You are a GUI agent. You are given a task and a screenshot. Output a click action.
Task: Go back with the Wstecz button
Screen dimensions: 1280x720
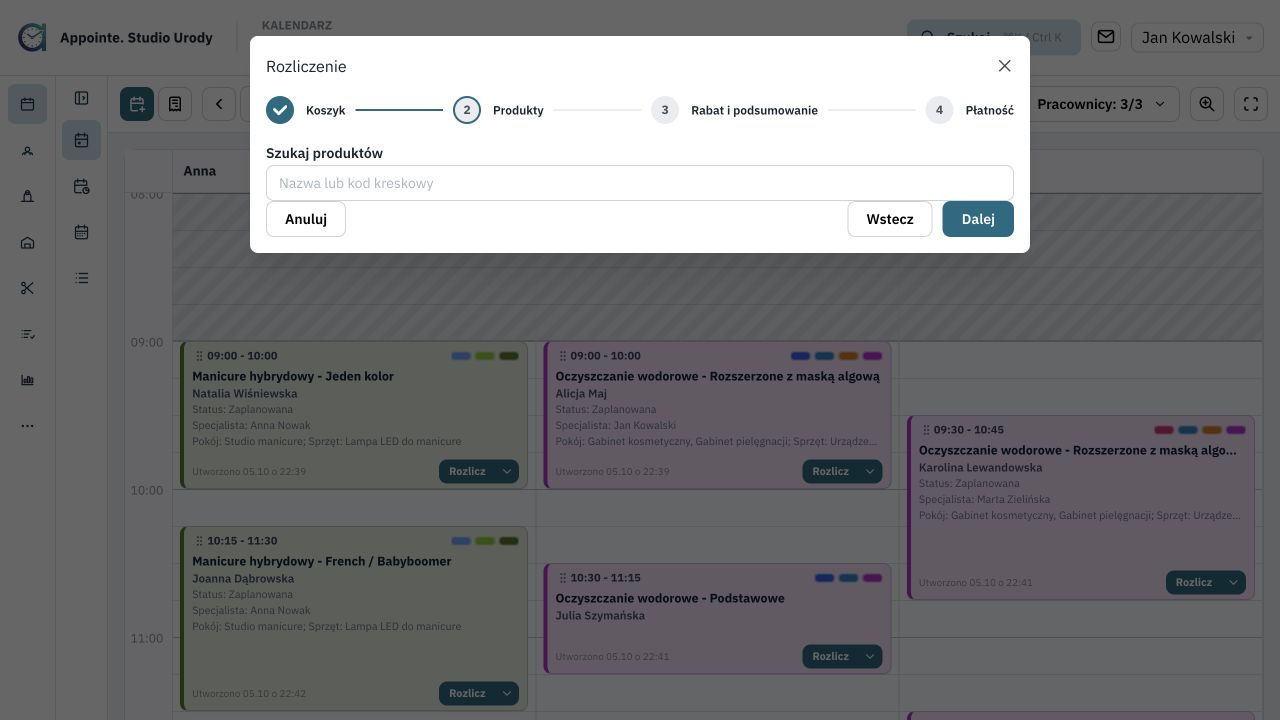(890, 219)
